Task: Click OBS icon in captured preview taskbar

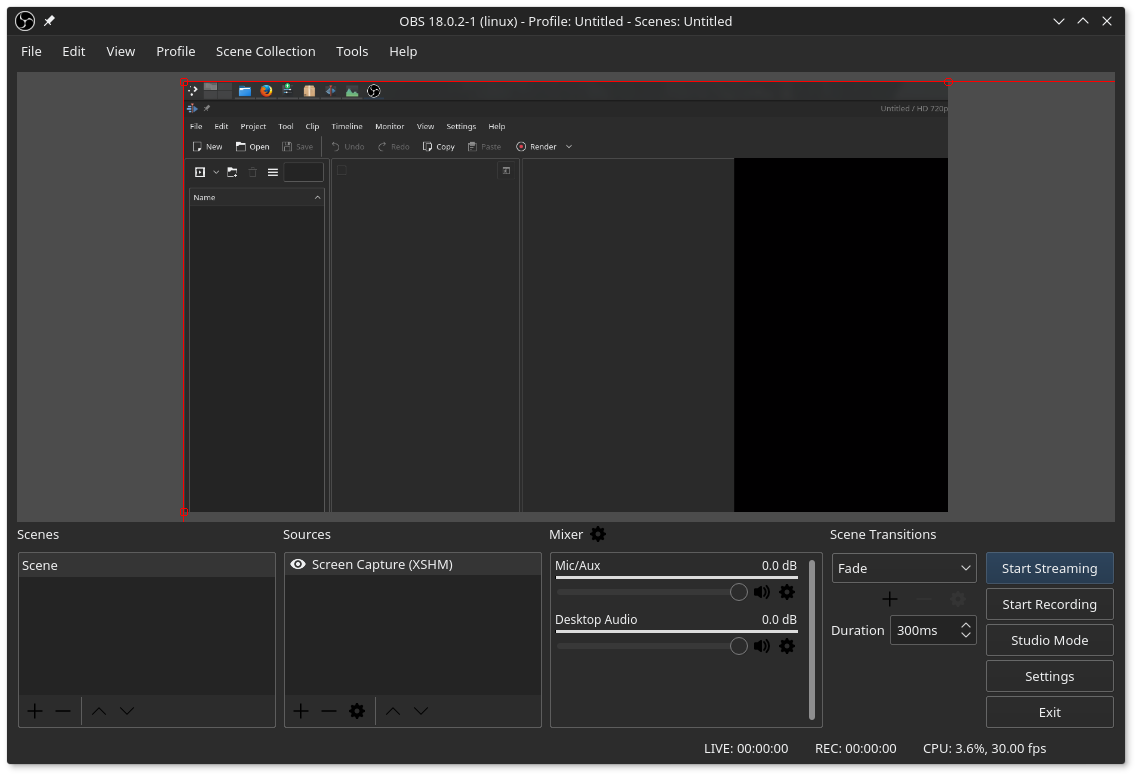Action: click(x=374, y=91)
